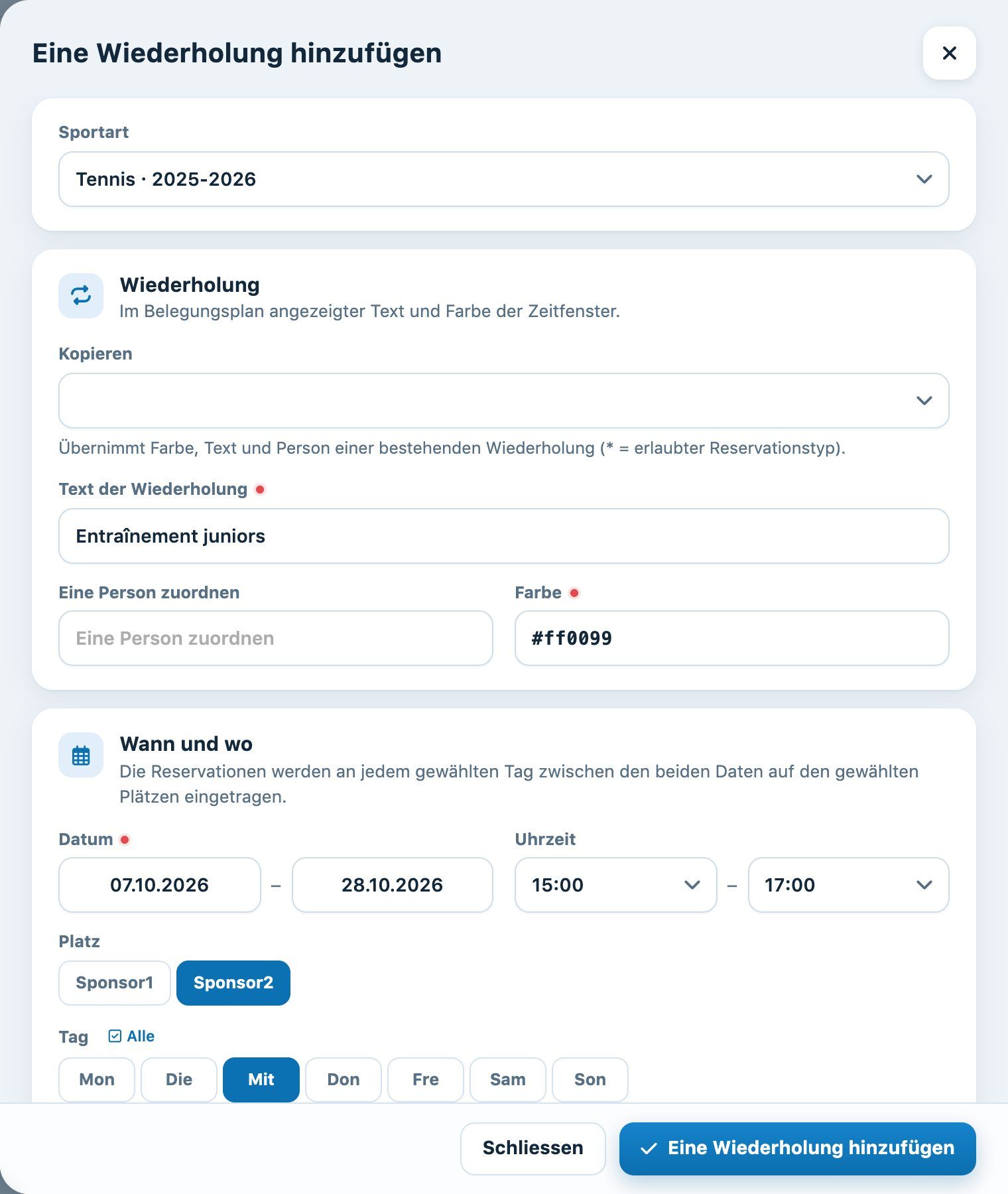Open the 15:00 start time dropdown
1008x1194 pixels.
(x=616, y=885)
